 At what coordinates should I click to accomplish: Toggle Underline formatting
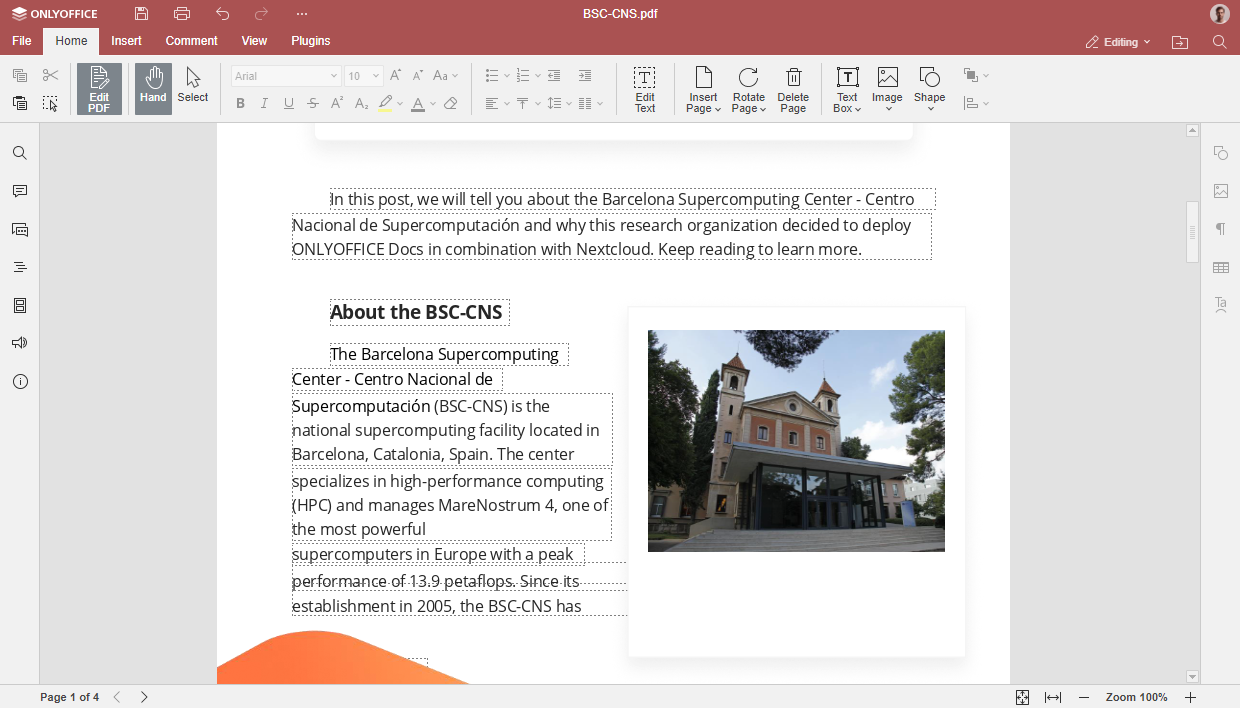(x=288, y=103)
